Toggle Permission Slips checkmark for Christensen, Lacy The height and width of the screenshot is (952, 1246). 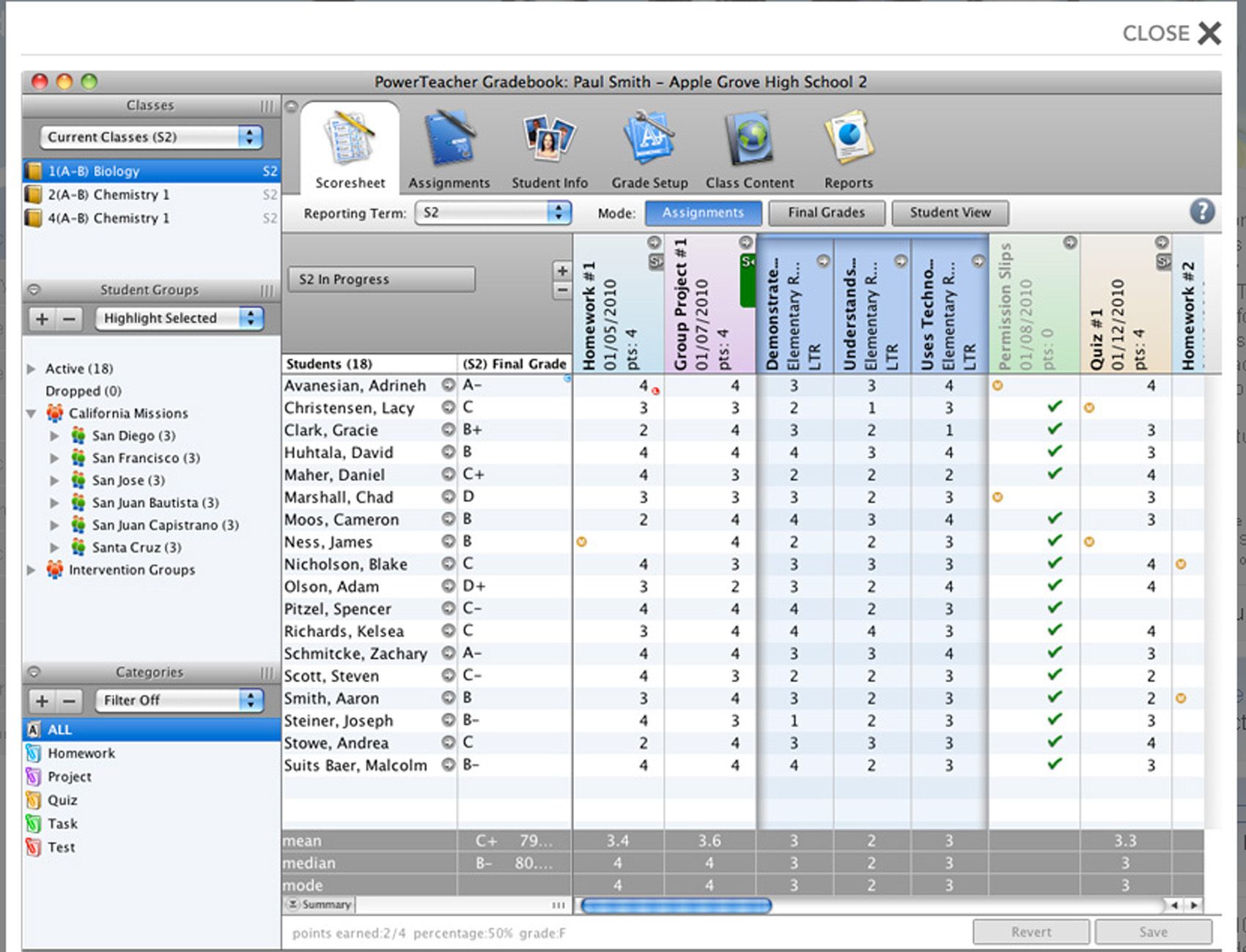coord(1055,407)
